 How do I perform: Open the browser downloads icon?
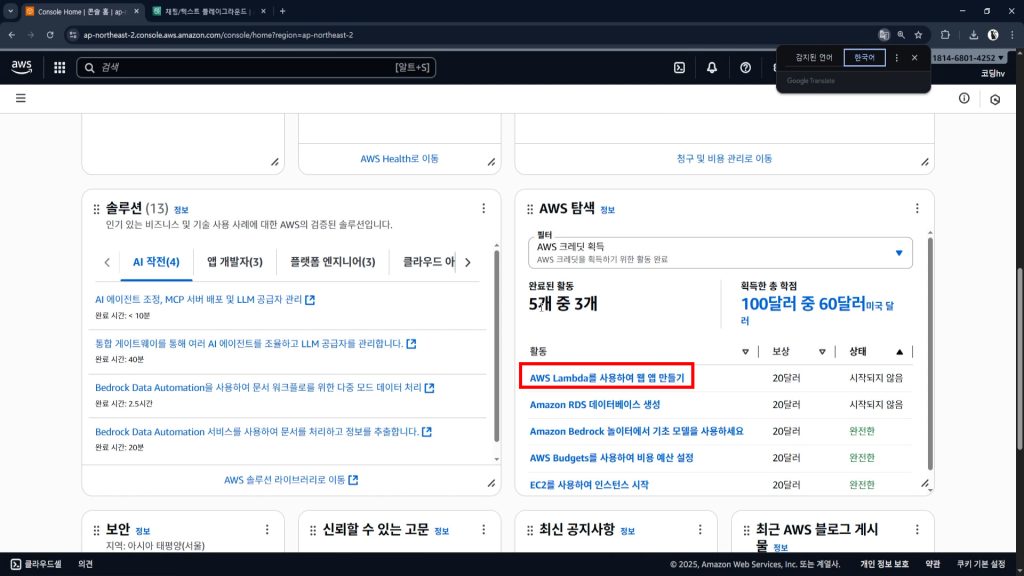click(973, 35)
